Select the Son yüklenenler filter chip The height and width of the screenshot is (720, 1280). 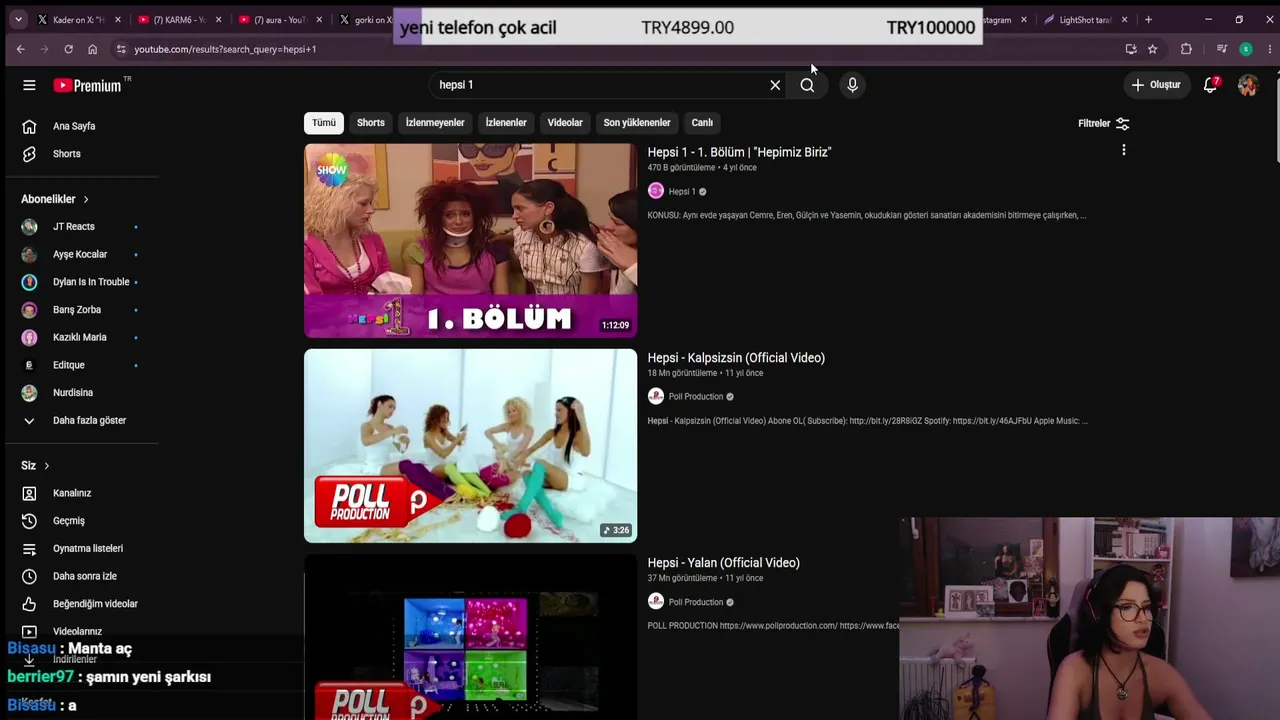[637, 123]
